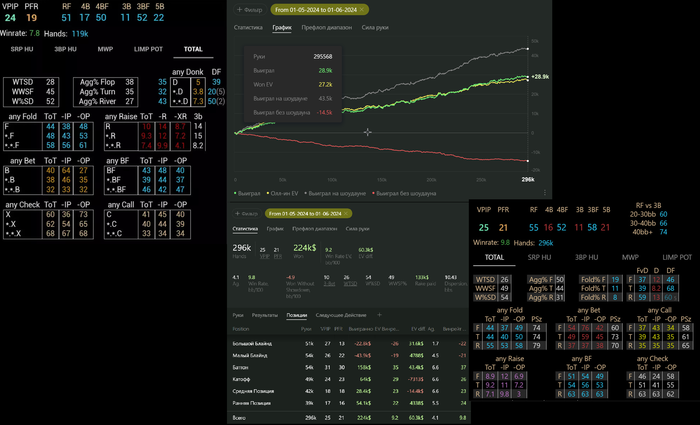Click the Agg% Flop value 38 in left HUD
700x425 pixels.
tap(129, 82)
